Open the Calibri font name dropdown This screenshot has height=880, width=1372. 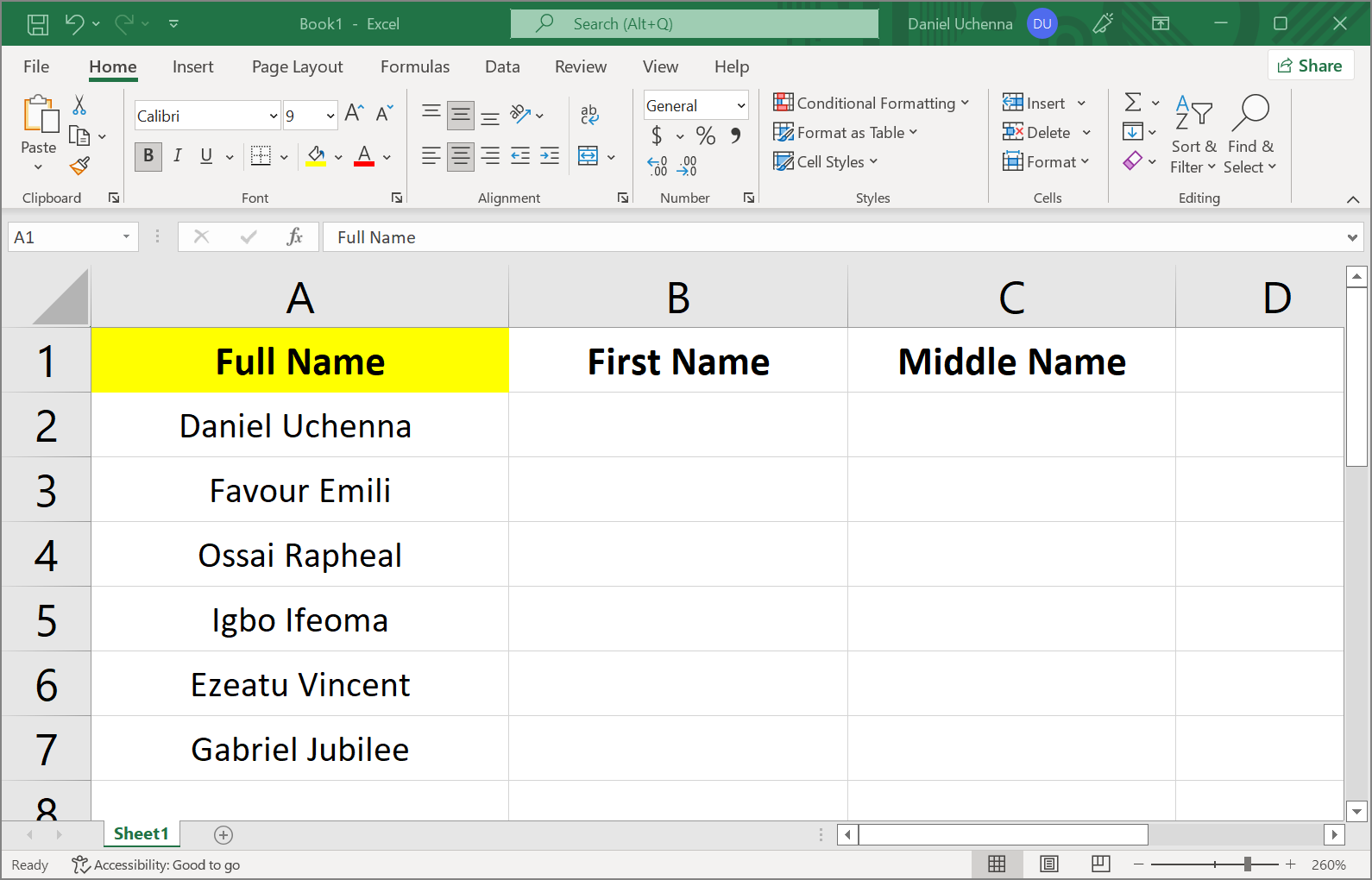(x=274, y=116)
